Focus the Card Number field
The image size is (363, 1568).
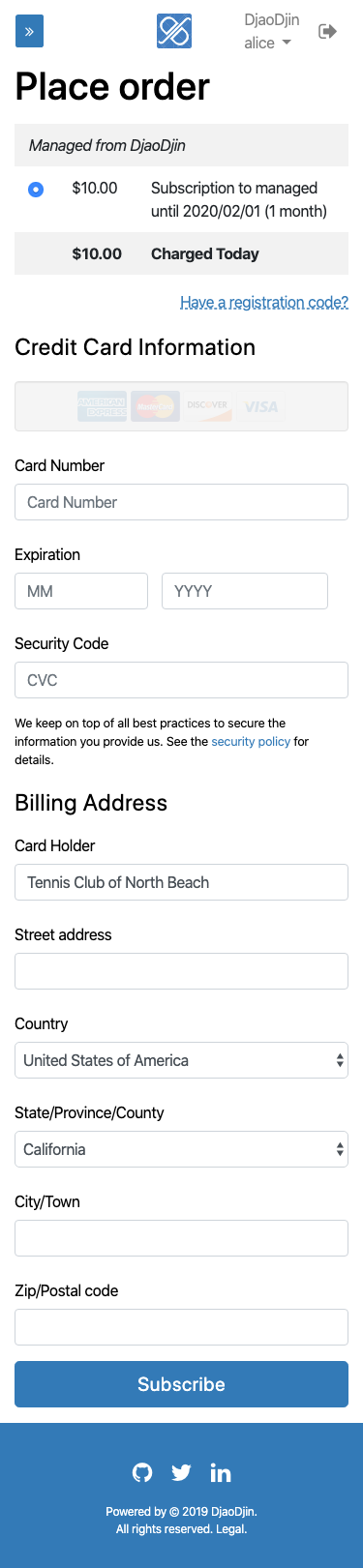[181, 502]
